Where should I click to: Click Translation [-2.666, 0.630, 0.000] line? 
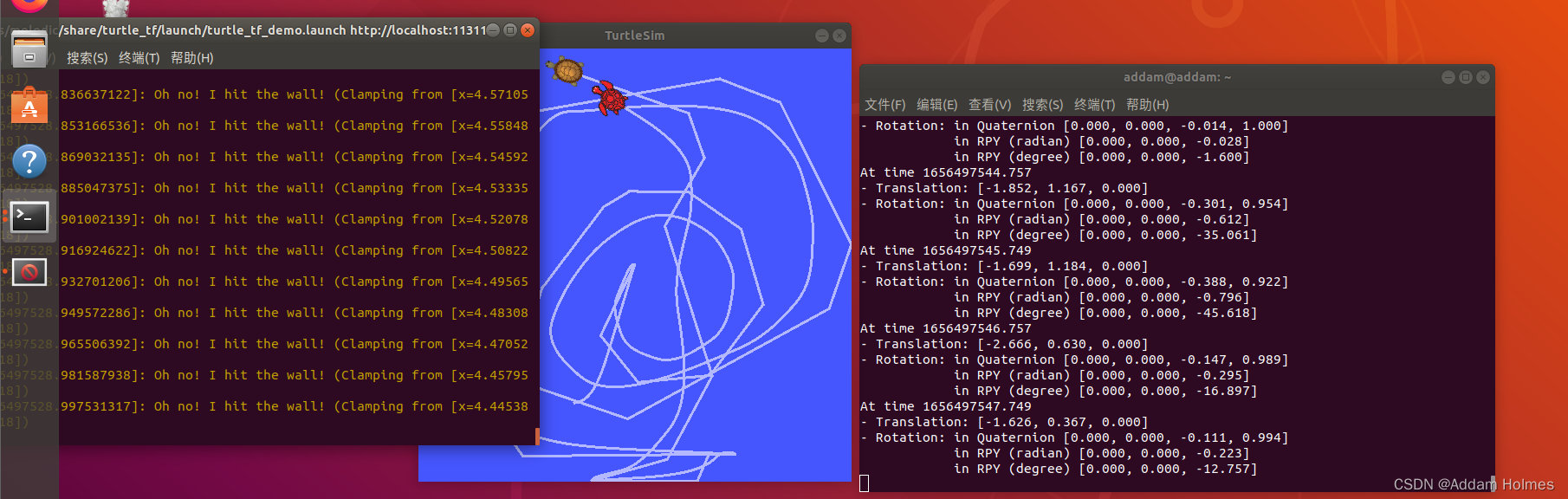coord(1004,344)
